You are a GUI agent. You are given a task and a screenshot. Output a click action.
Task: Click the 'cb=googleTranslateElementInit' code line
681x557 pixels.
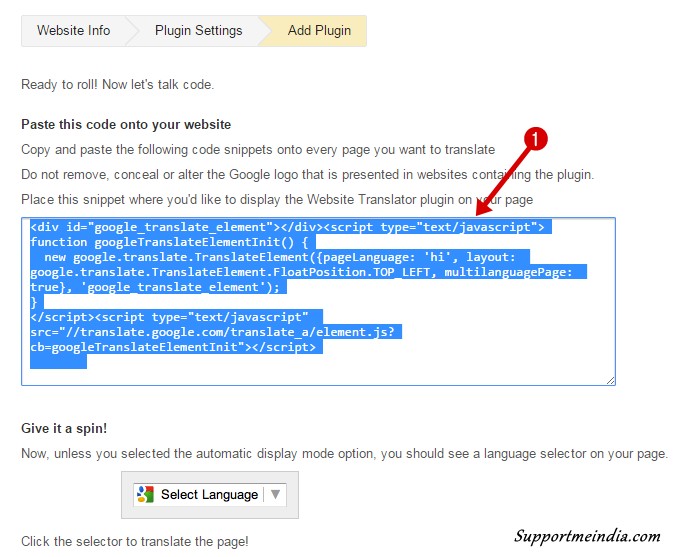tap(173, 347)
